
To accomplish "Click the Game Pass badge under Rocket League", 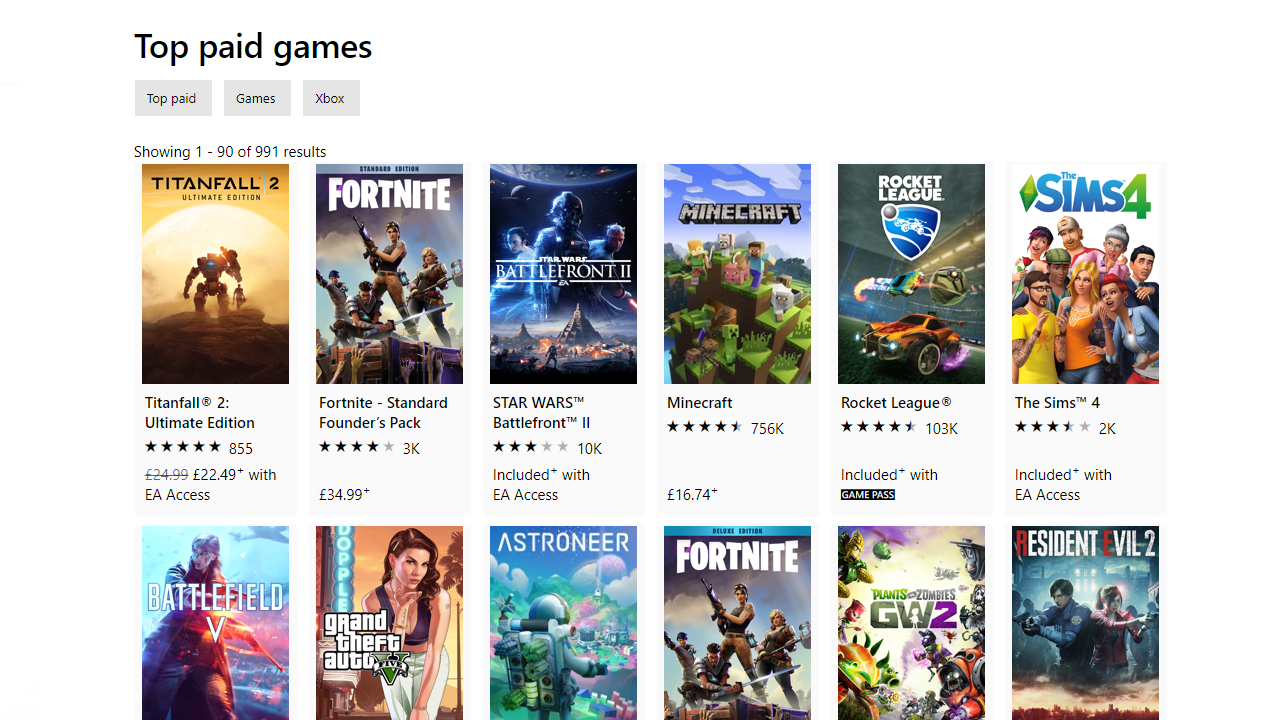I will [x=867, y=495].
